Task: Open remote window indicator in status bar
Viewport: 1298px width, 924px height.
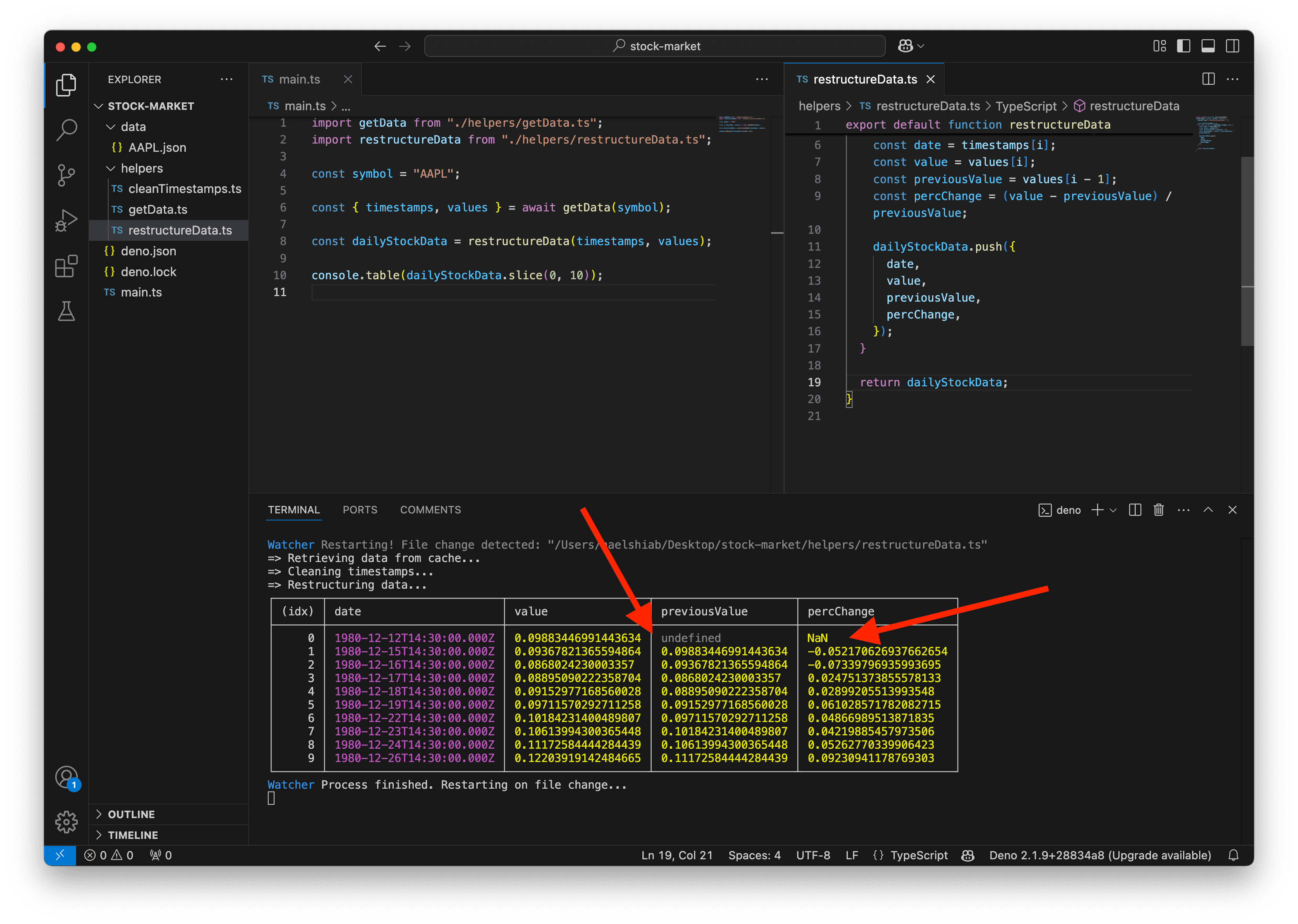Action: click(60, 855)
